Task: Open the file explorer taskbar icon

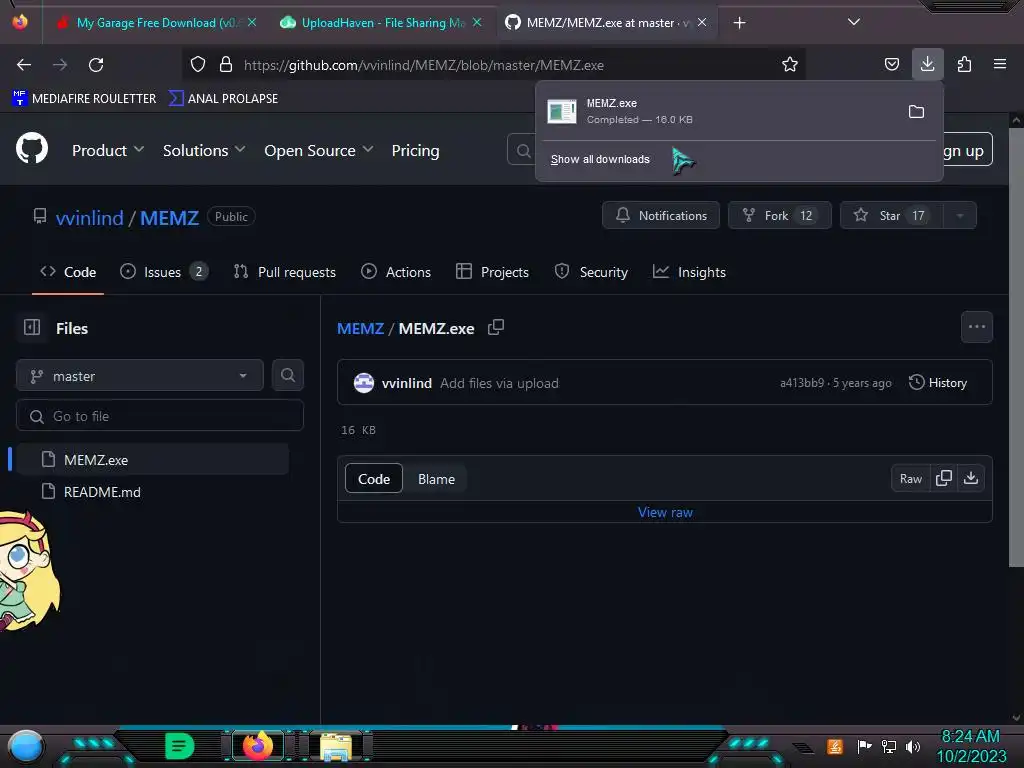Action: [336, 746]
